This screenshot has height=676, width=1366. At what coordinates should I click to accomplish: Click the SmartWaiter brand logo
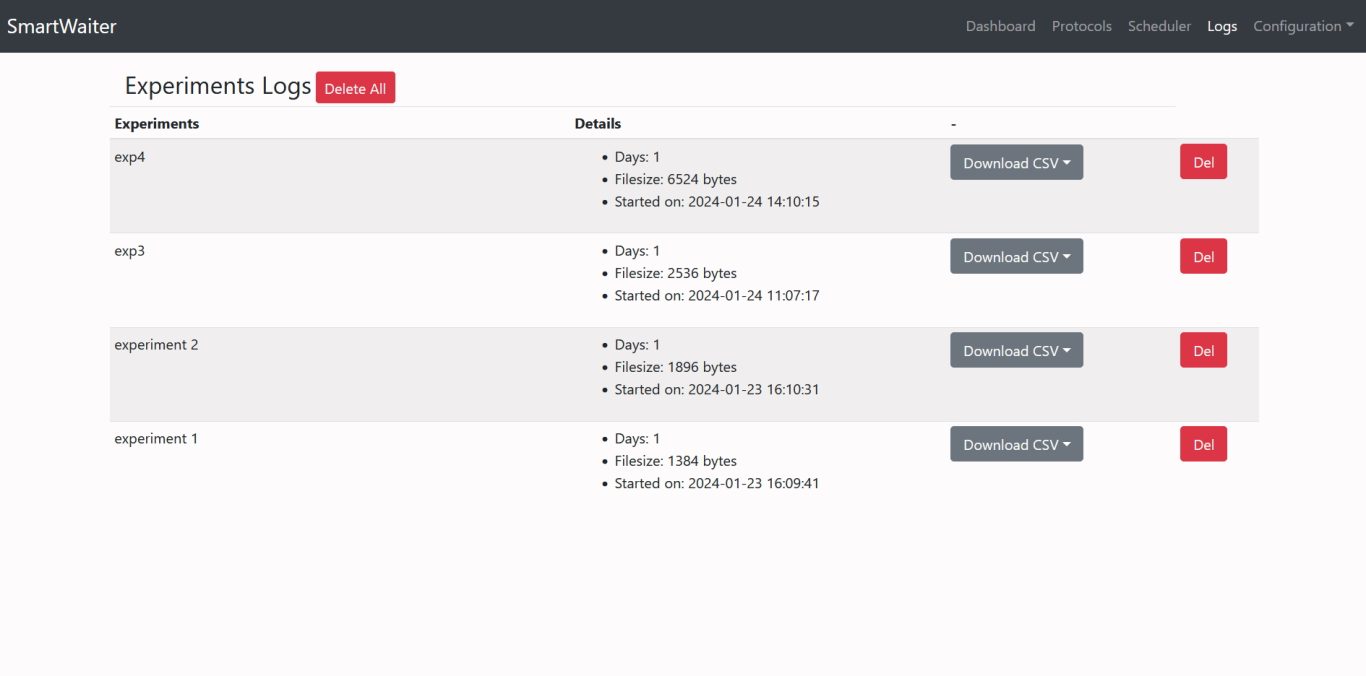tap(62, 26)
